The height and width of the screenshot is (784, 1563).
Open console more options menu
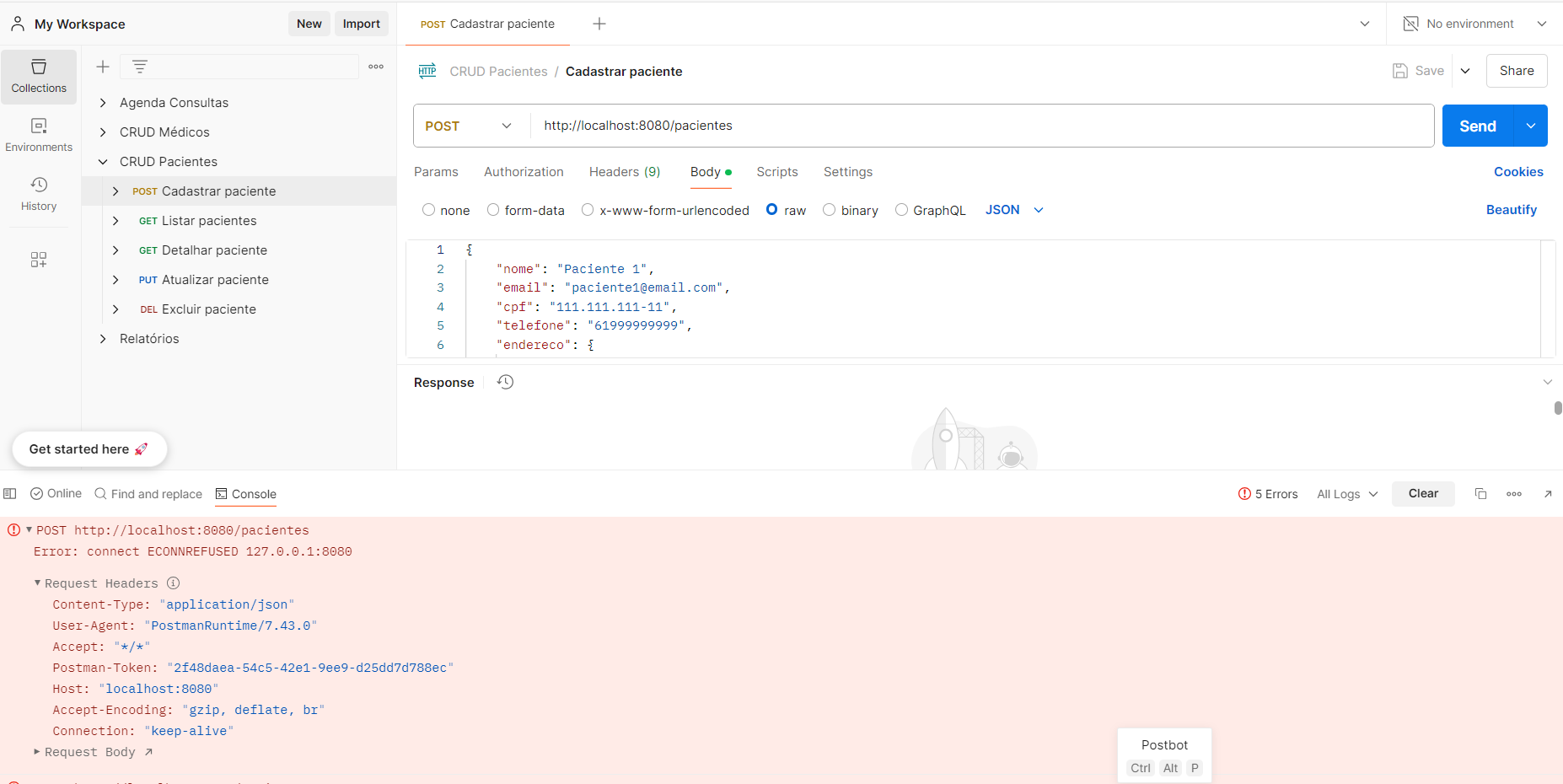(x=1514, y=494)
